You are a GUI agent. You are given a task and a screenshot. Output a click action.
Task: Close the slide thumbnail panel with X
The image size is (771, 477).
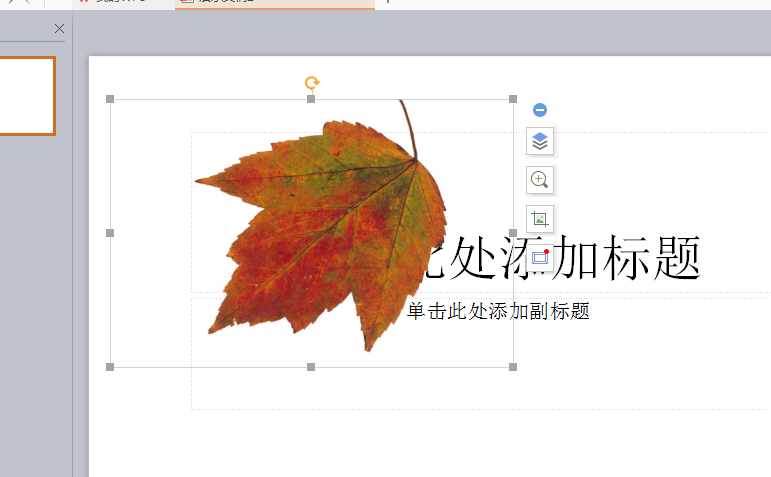click(x=59, y=29)
